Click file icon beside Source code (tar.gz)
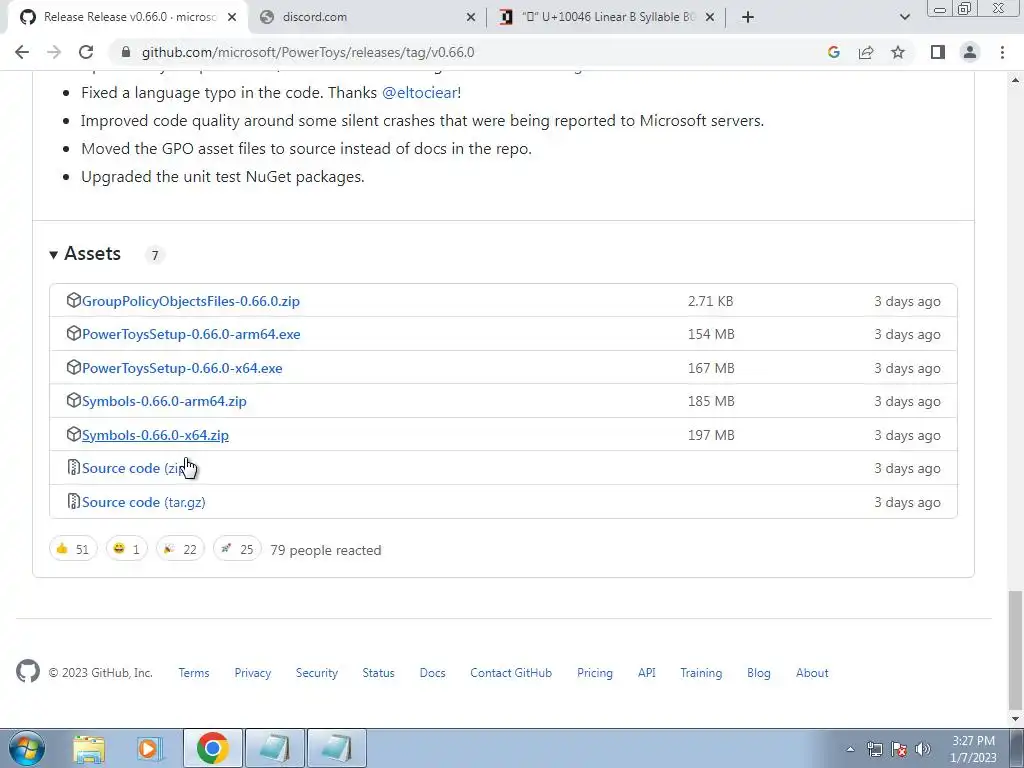This screenshot has width=1024, height=768. pos(73,502)
